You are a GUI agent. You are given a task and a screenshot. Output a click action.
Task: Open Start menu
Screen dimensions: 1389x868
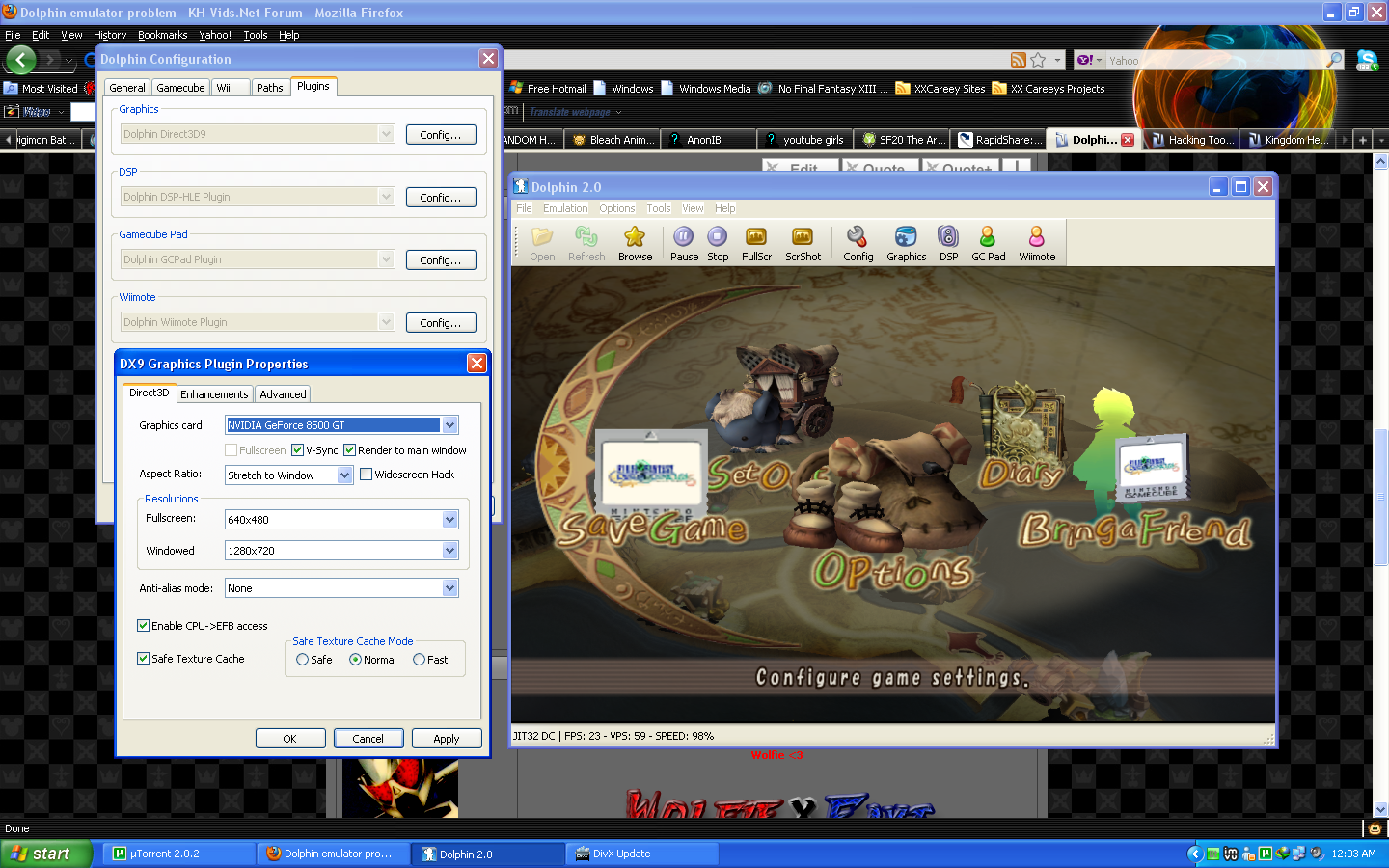click(x=45, y=854)
